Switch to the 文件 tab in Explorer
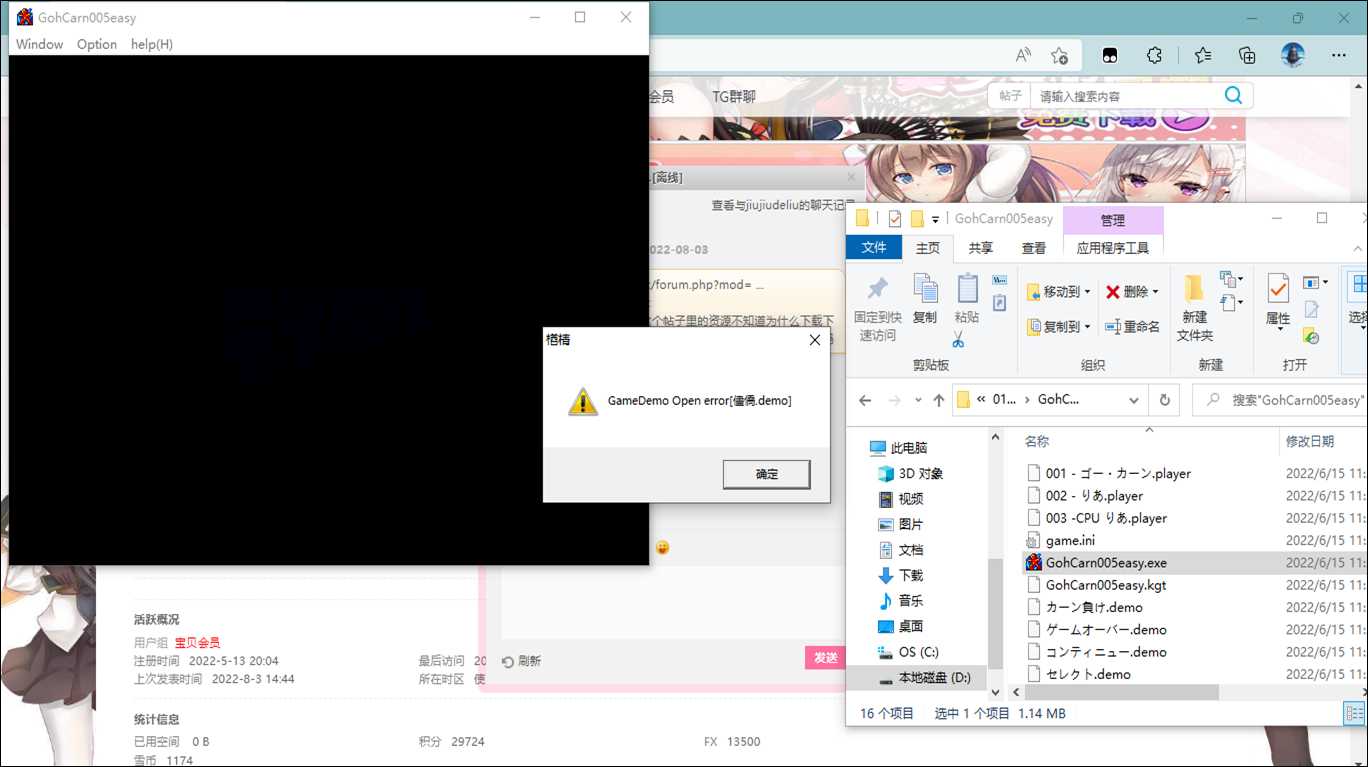1368x767 pixels. 874,248
